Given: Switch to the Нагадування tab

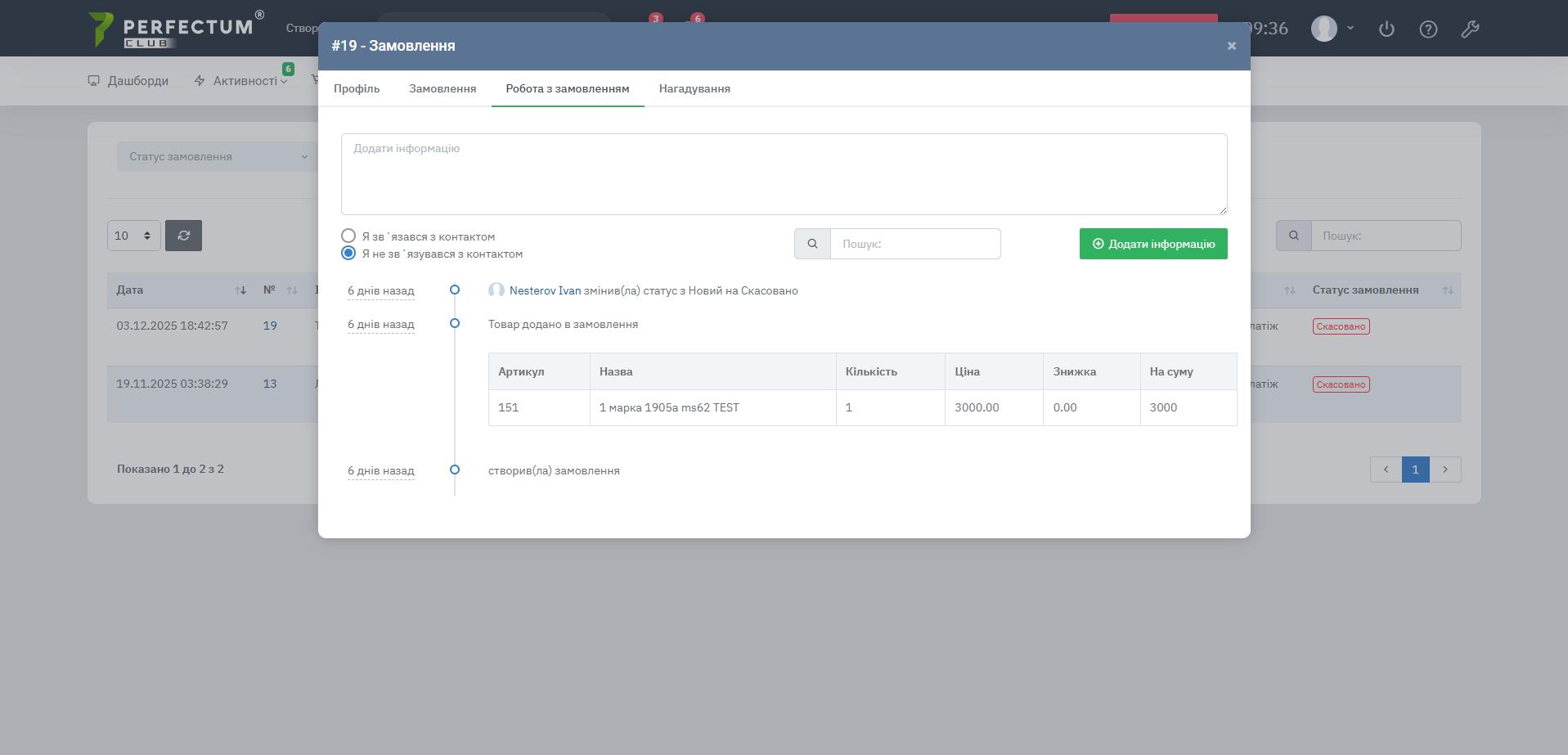Looking at the screenshot, I should 694,88.
